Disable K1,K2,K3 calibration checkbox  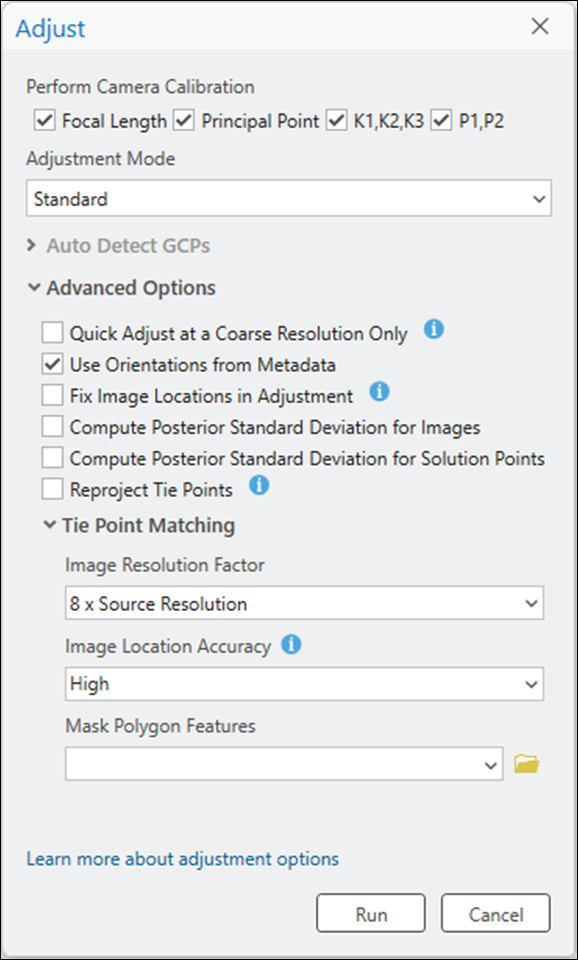pyautogui.click(x=336, y=121)
